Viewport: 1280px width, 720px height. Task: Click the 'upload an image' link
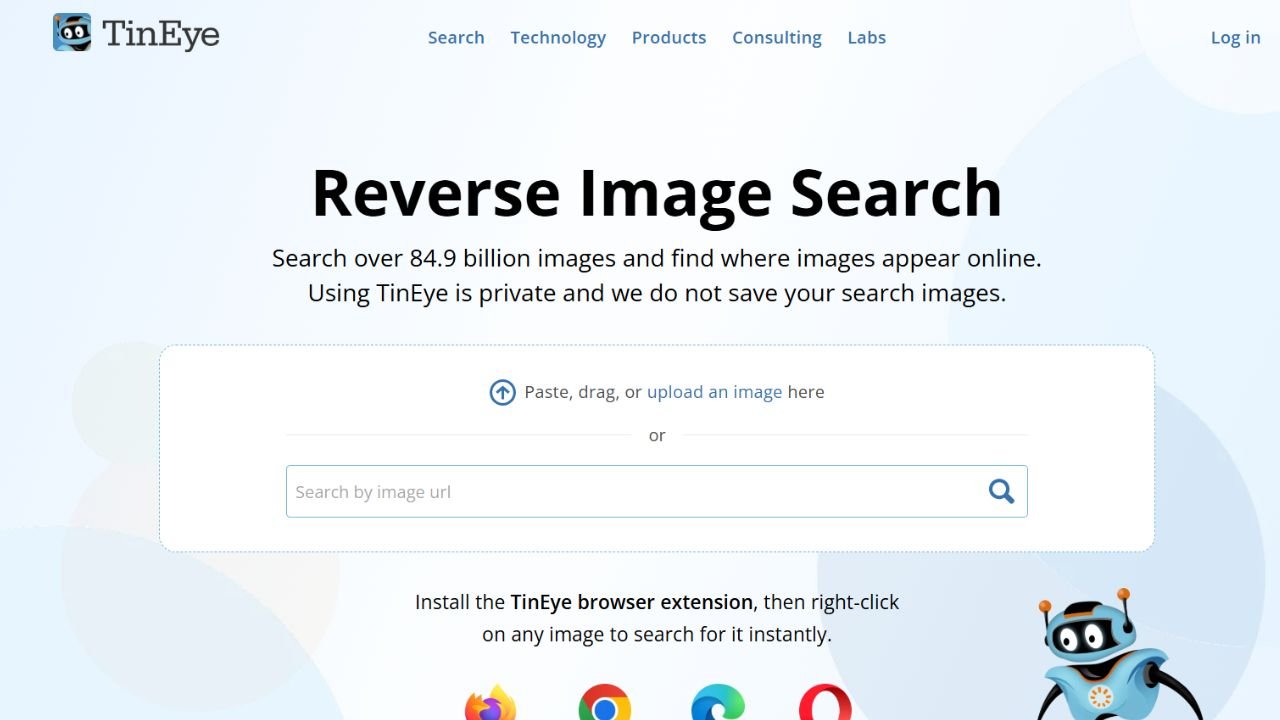pos(715,392)
